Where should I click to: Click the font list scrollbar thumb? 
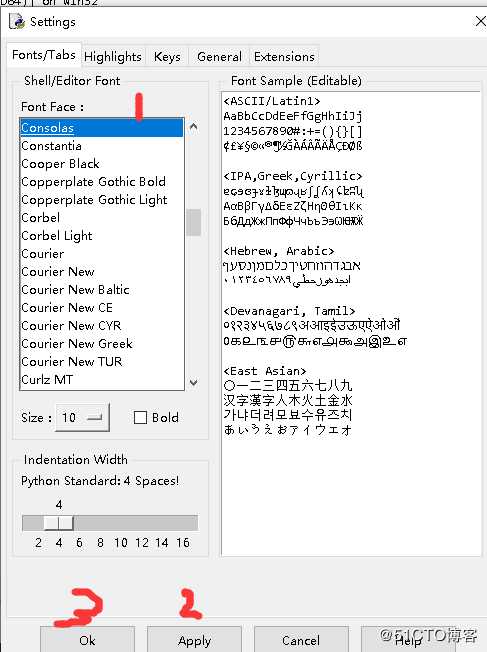coord(193,222)
